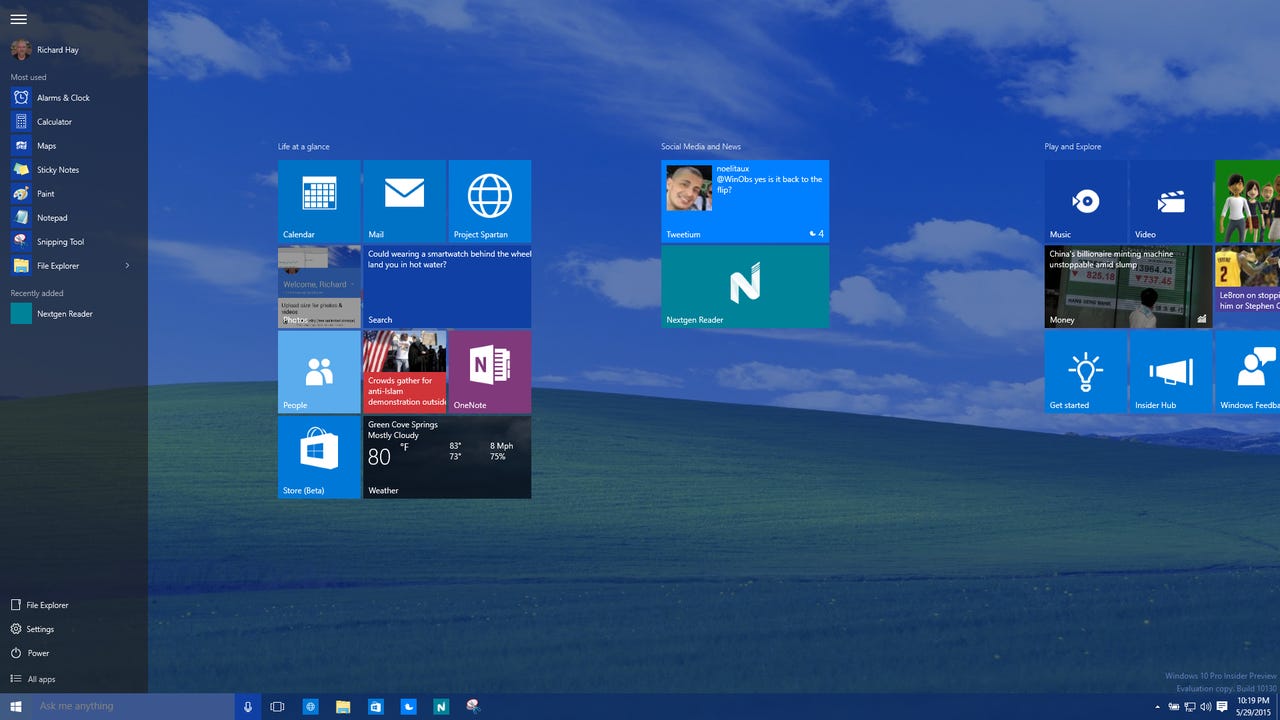Activate the Cortana microphone on the taskbar
The image size is (1280, 720).
tap(247, 706)
